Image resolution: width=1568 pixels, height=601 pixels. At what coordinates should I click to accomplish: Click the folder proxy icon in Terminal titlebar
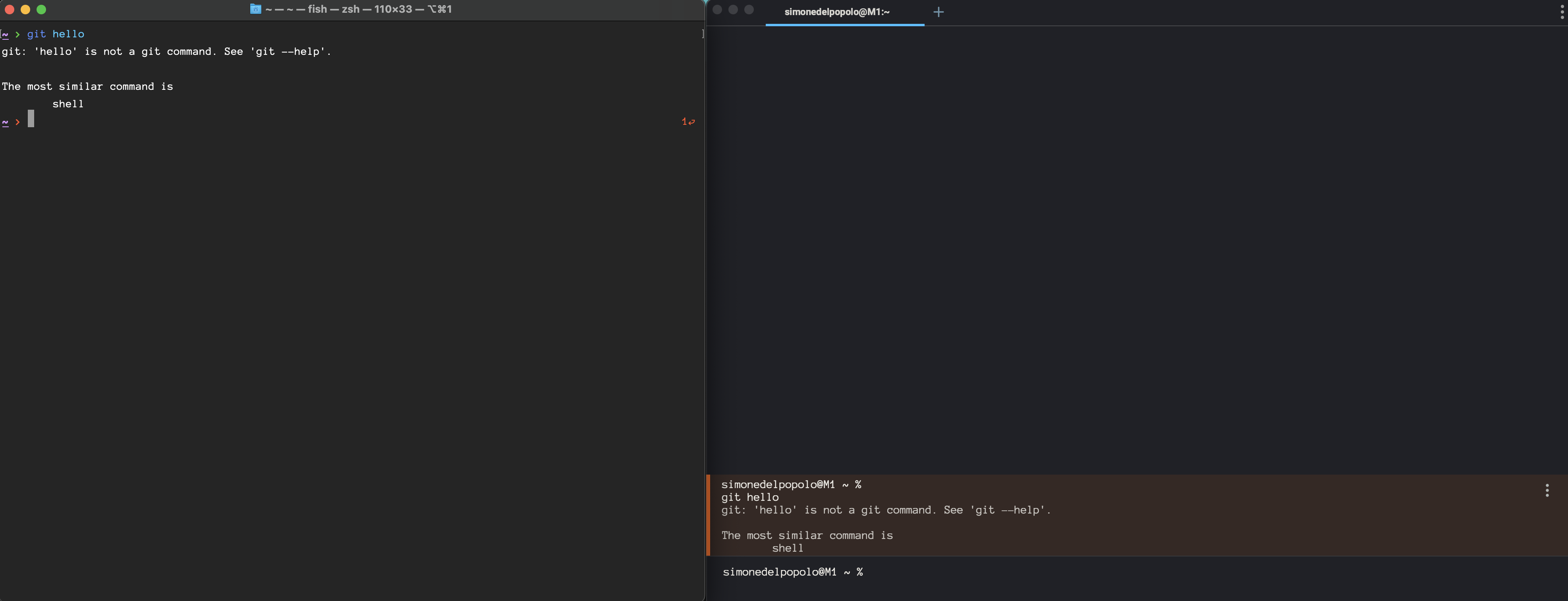[x=256, y=9]
